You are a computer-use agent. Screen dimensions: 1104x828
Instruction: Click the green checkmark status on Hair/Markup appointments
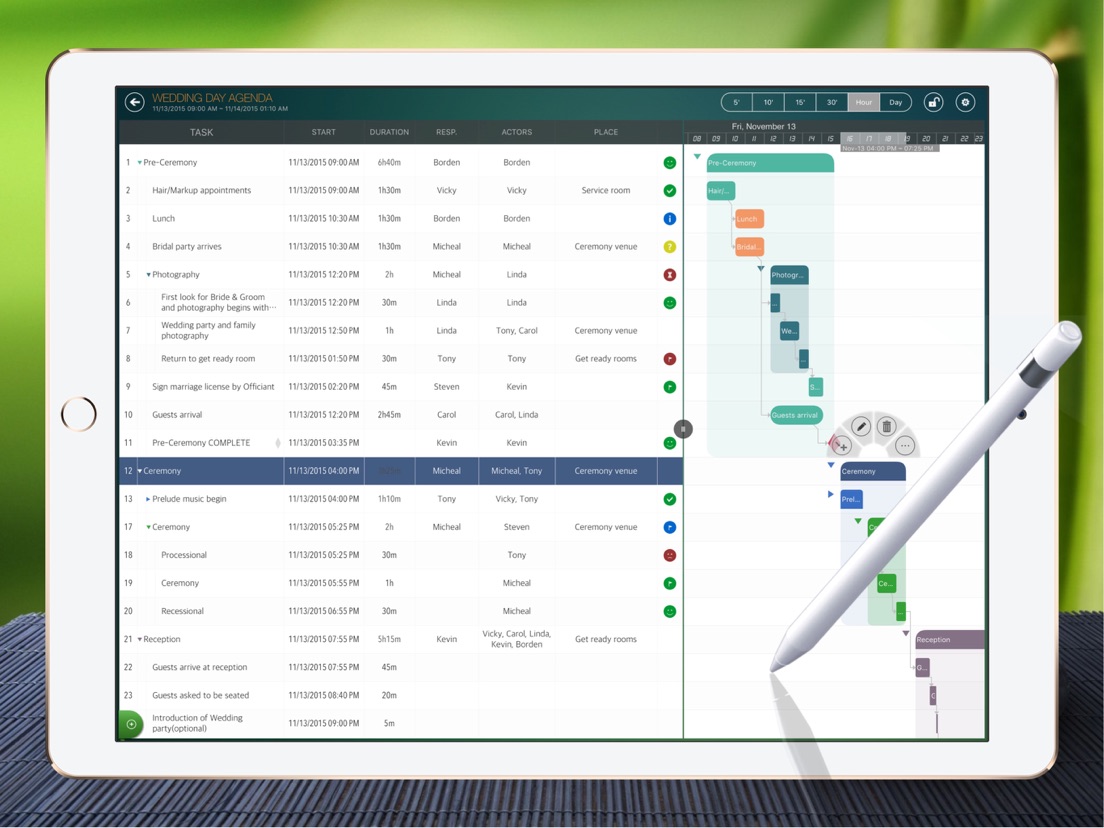670,191
